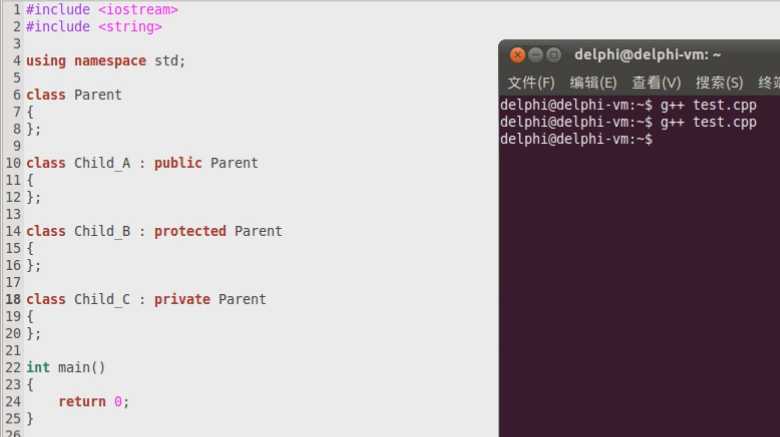Image resolution: width=780 pixels, height=437 pixels.
Task: Click line number 22 in the gutter
Action: 13,367
